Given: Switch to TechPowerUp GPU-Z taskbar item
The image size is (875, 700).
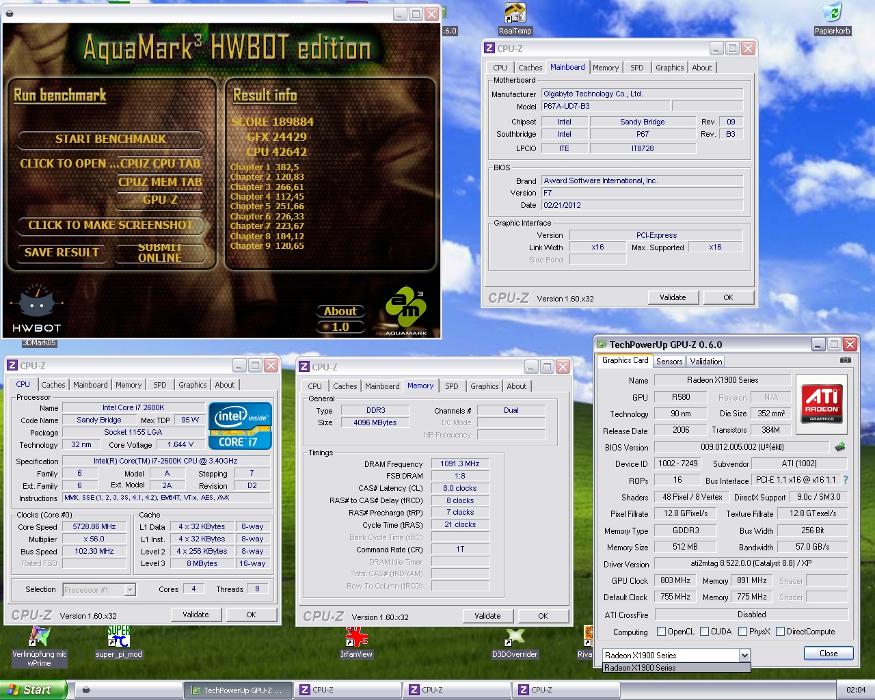Looking at the screenshot, I should click(238, 690).
